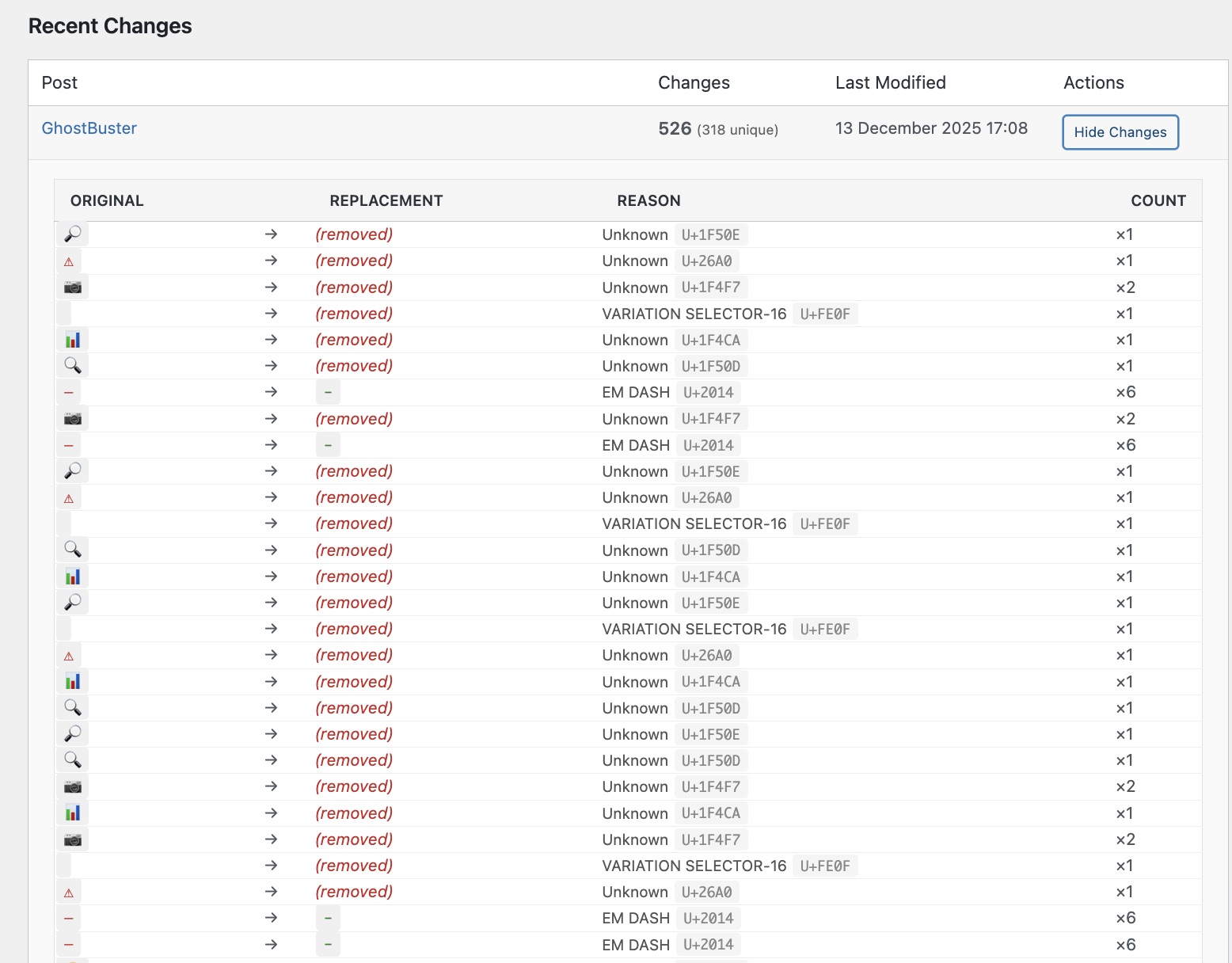Click the COUNT column header
Screen dimensions: 1232x963
coord(1158,200)
